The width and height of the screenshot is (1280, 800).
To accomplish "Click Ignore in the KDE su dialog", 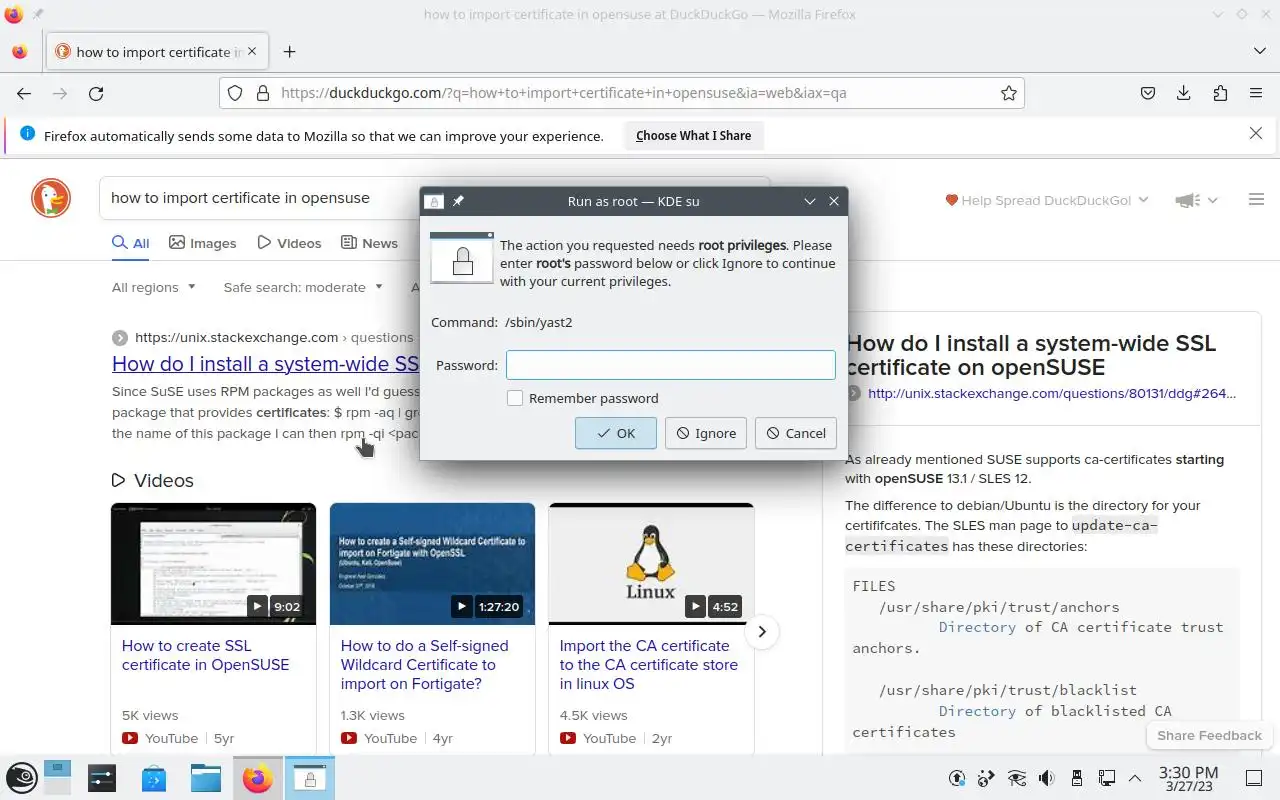I will pos(706,433).
